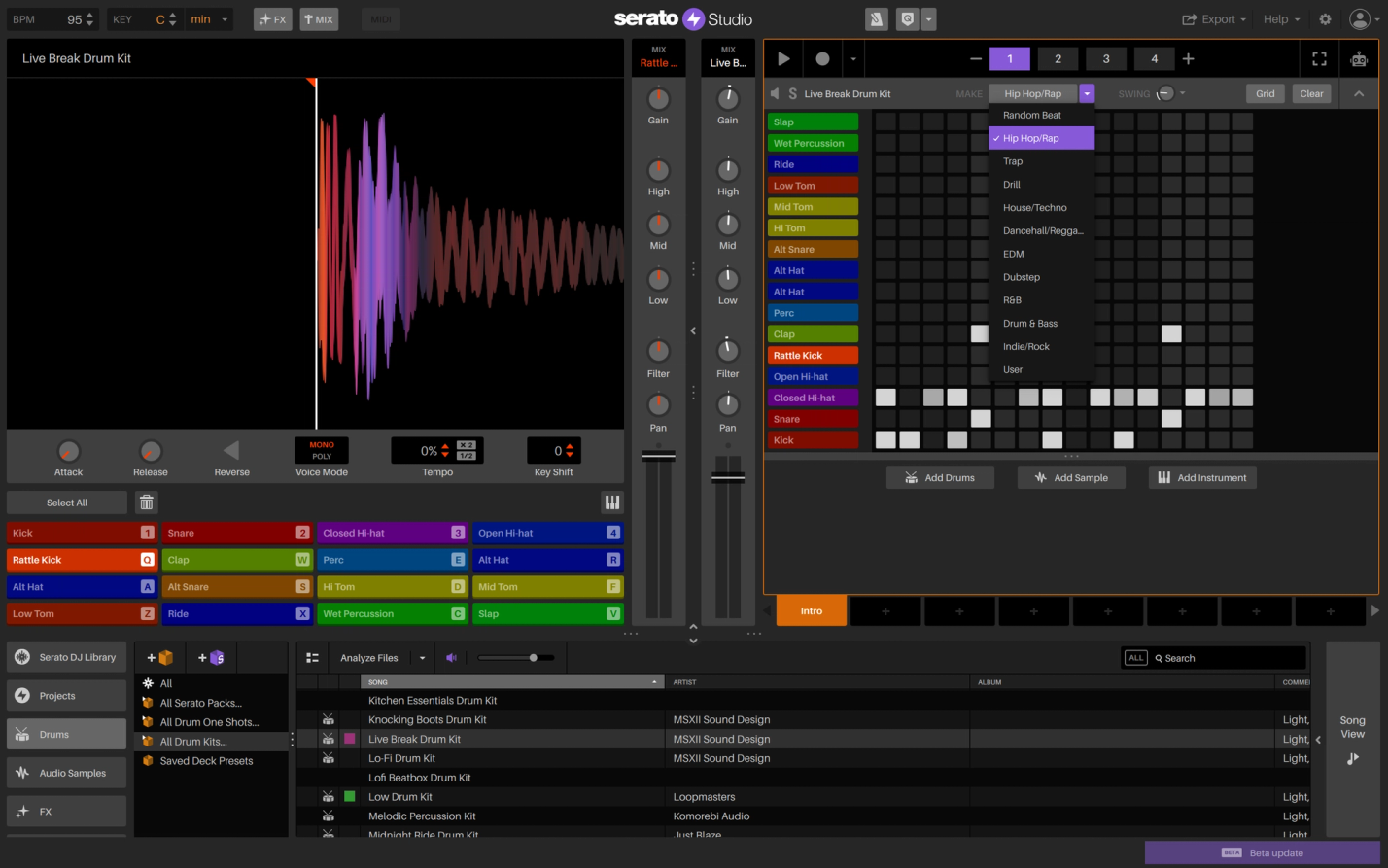Open the FX panel in sidebar
The height and width of the screenshot is (868, 1388).
[65, 811]
